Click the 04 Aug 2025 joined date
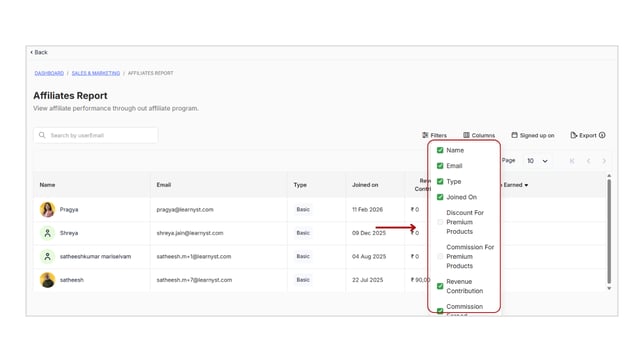This screenshot has height=362, width=644. pos(369,256)
